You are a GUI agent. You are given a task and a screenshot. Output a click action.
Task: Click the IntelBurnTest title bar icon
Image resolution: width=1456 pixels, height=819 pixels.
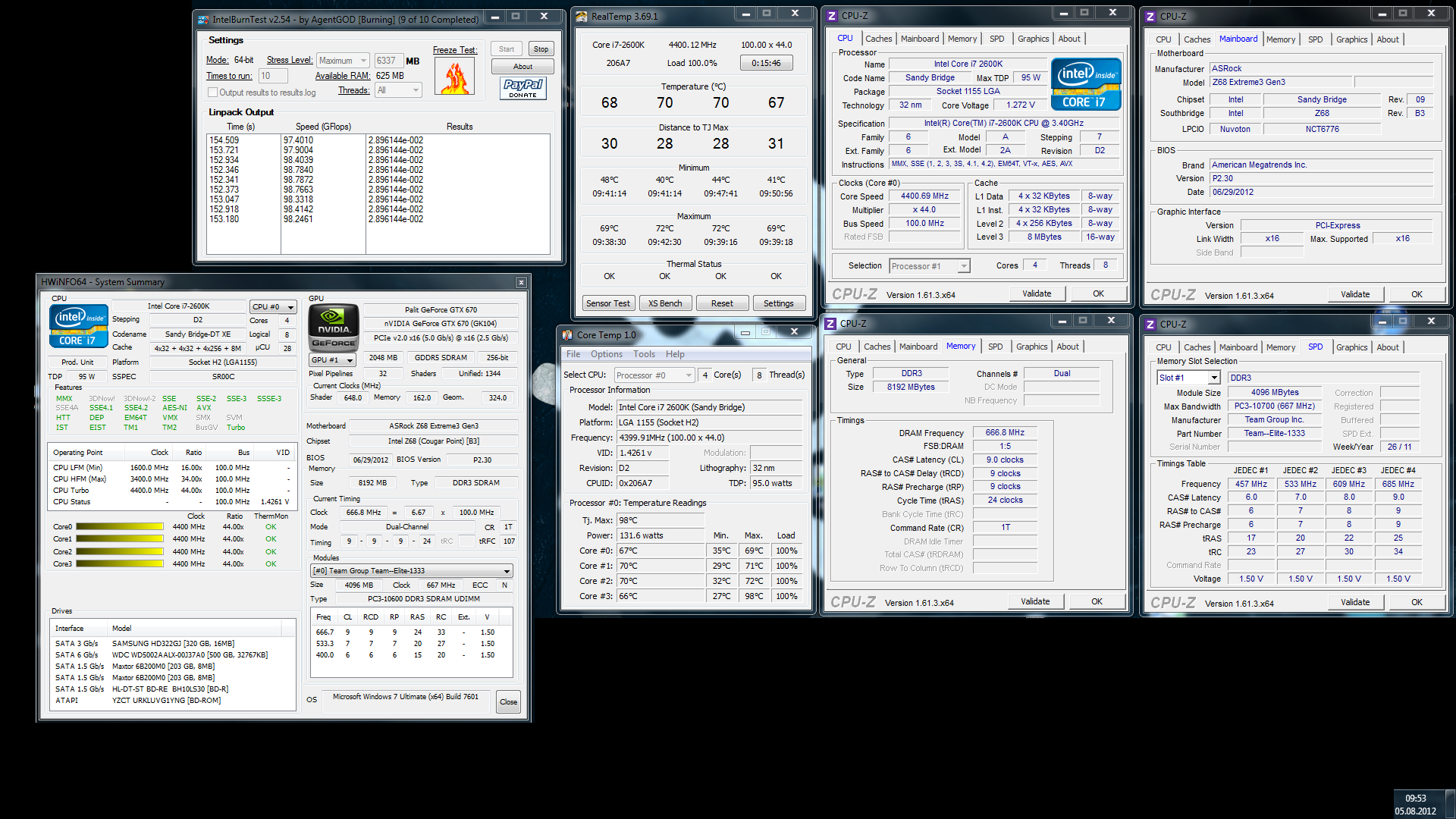202,19
